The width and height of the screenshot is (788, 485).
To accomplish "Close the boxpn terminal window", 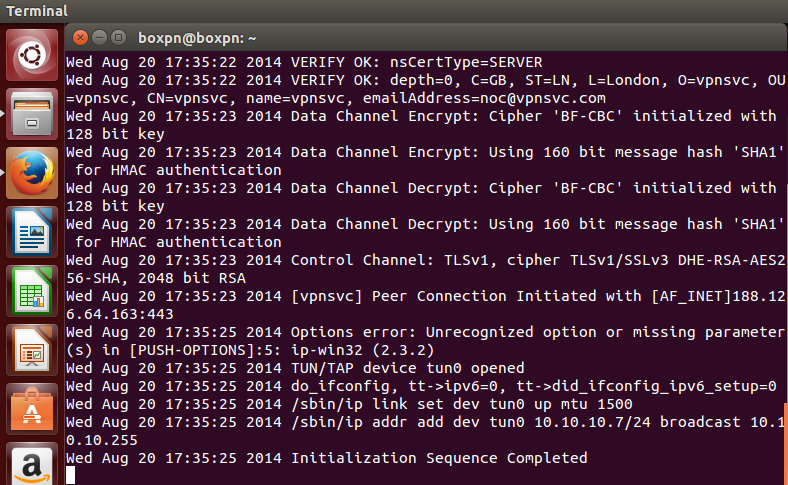I will [x=80, y=38].
